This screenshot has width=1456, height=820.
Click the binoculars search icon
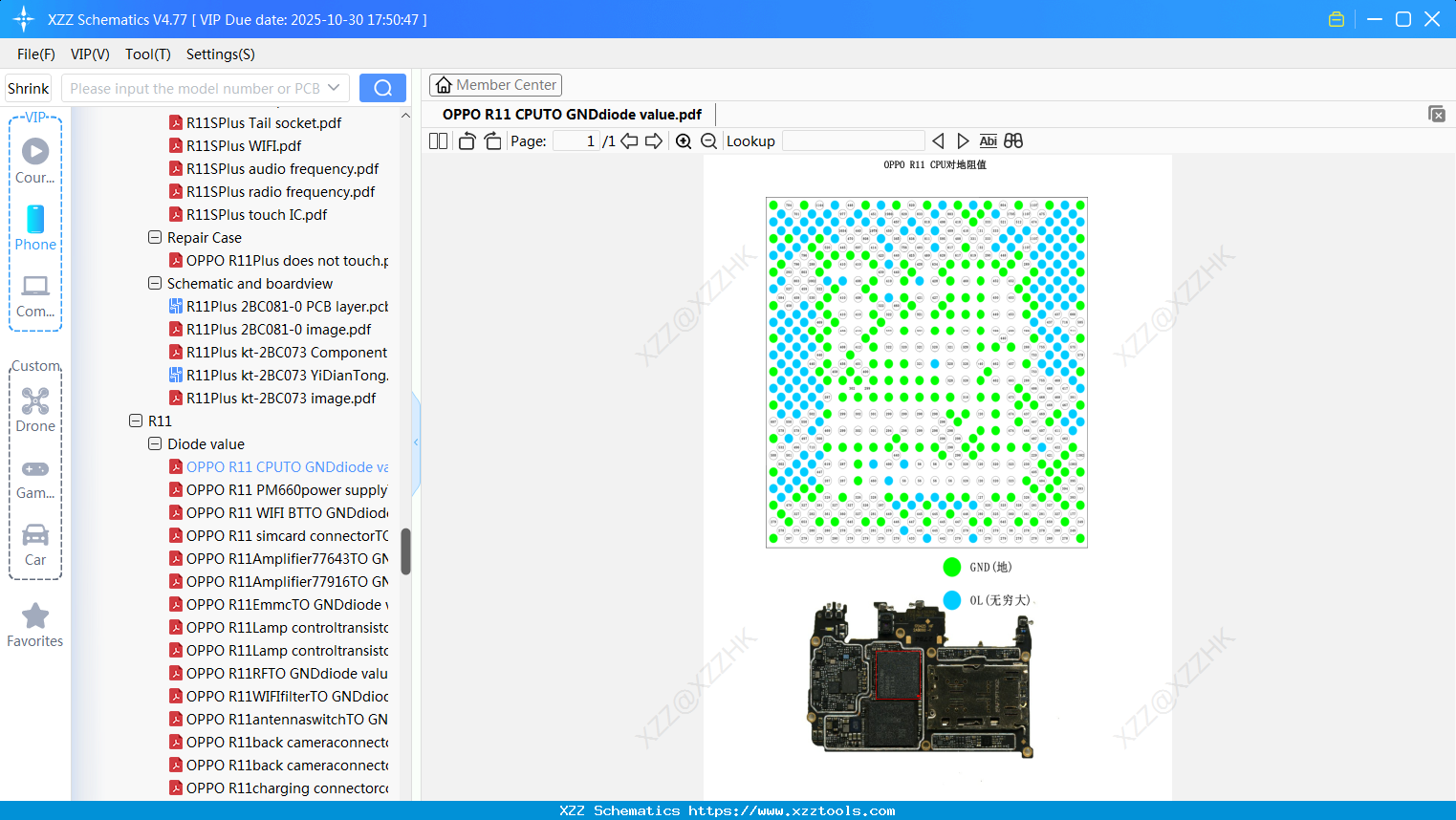(x=1013, y=140)
